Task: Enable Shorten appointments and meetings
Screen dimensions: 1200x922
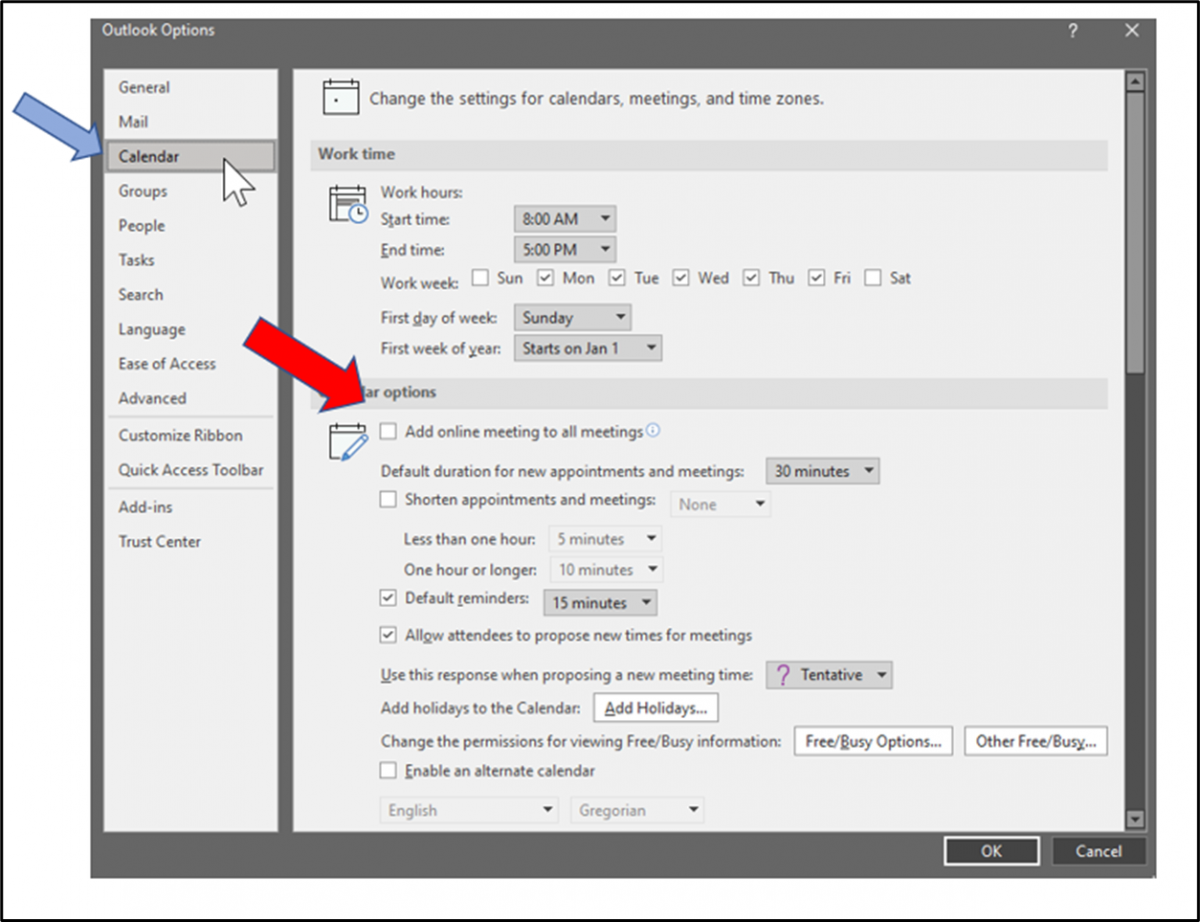Action: (x=389, y=499)
